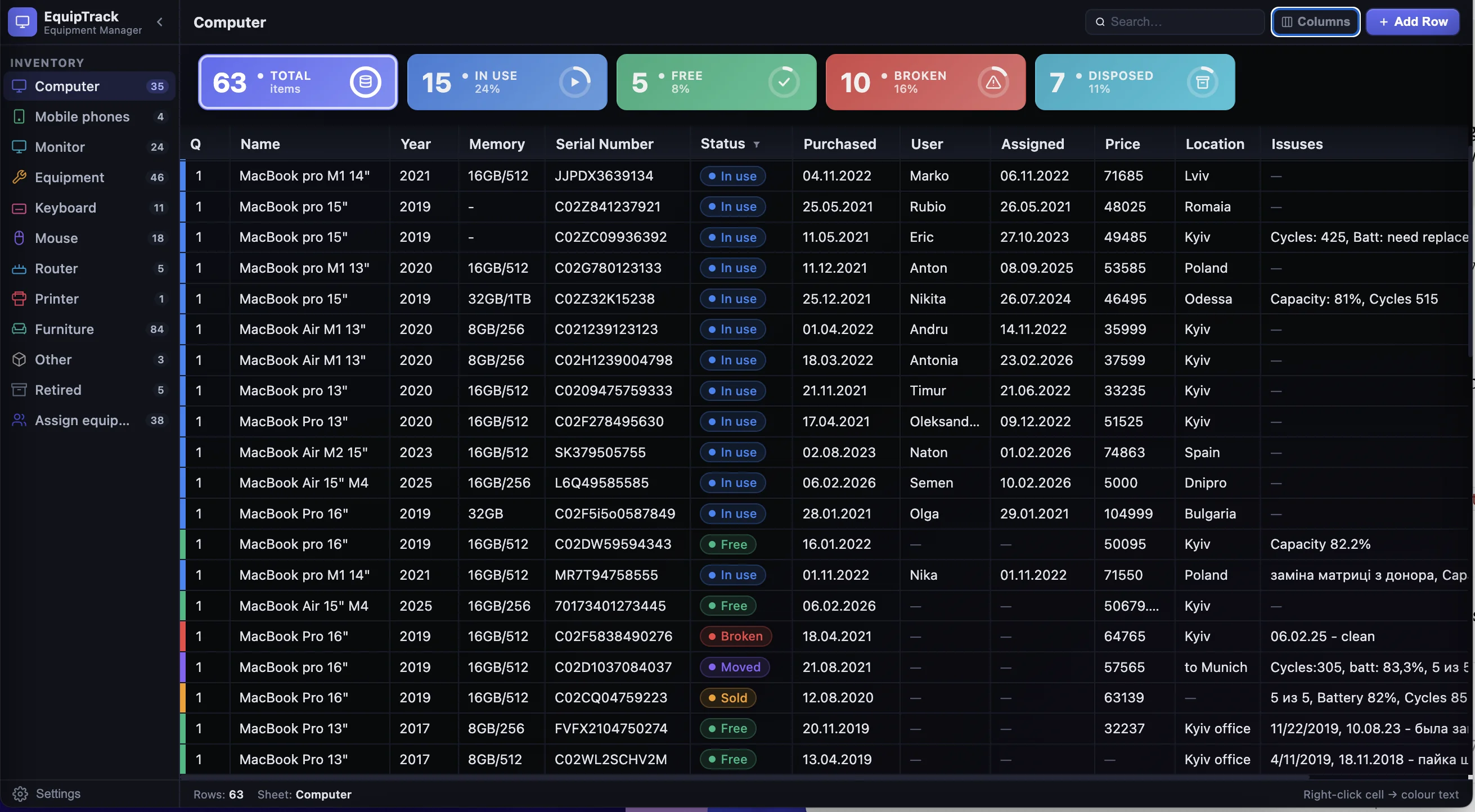Open the Equipment sheet

89,177
